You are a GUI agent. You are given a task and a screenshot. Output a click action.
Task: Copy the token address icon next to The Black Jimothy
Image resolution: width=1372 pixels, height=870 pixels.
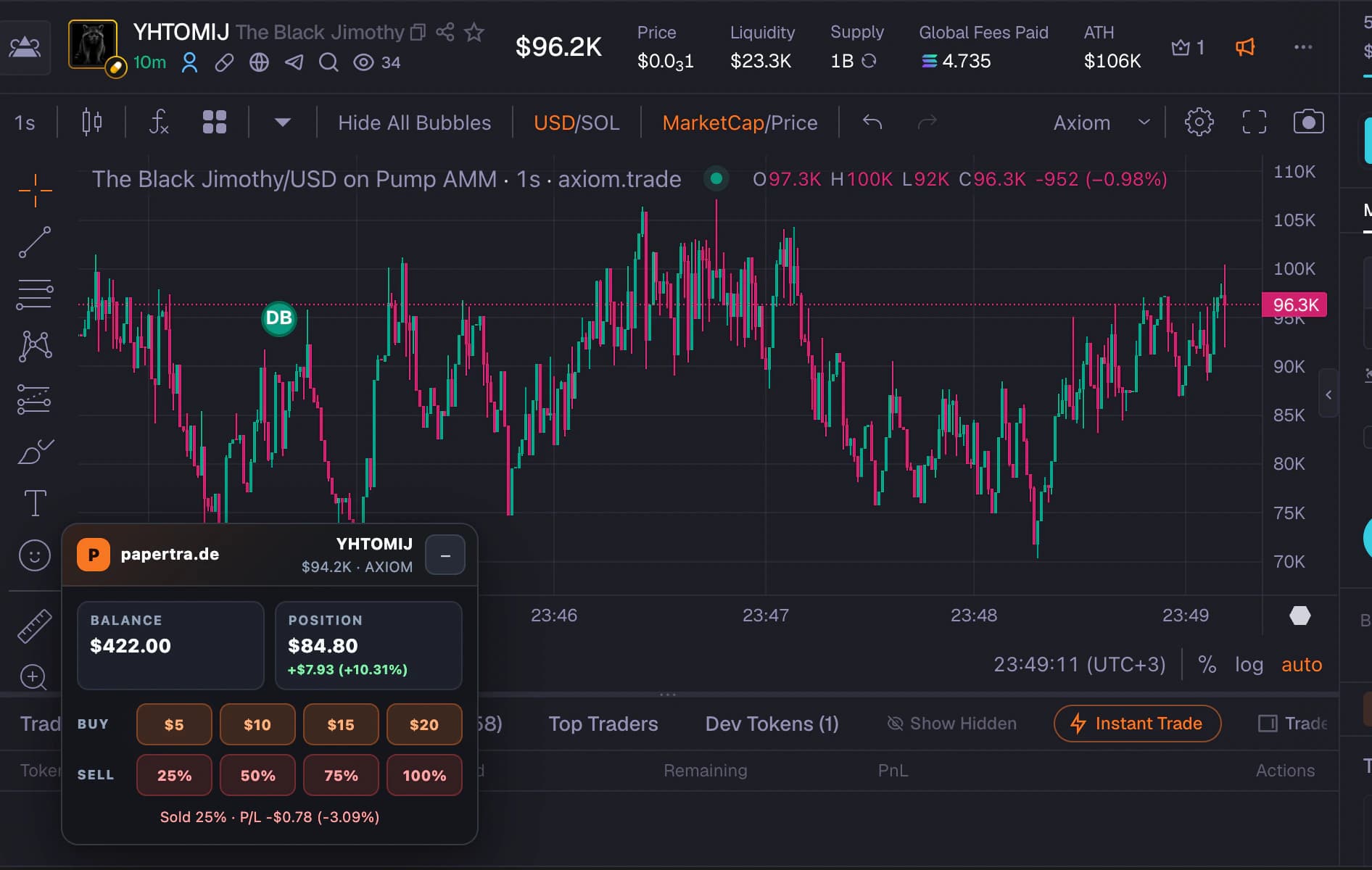(418, 32)
